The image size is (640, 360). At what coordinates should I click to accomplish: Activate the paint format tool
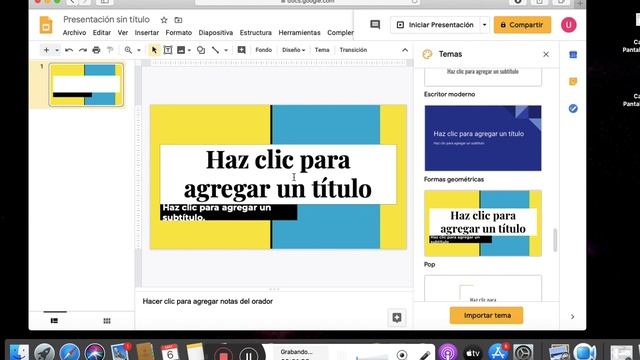(x=110, y=50)
